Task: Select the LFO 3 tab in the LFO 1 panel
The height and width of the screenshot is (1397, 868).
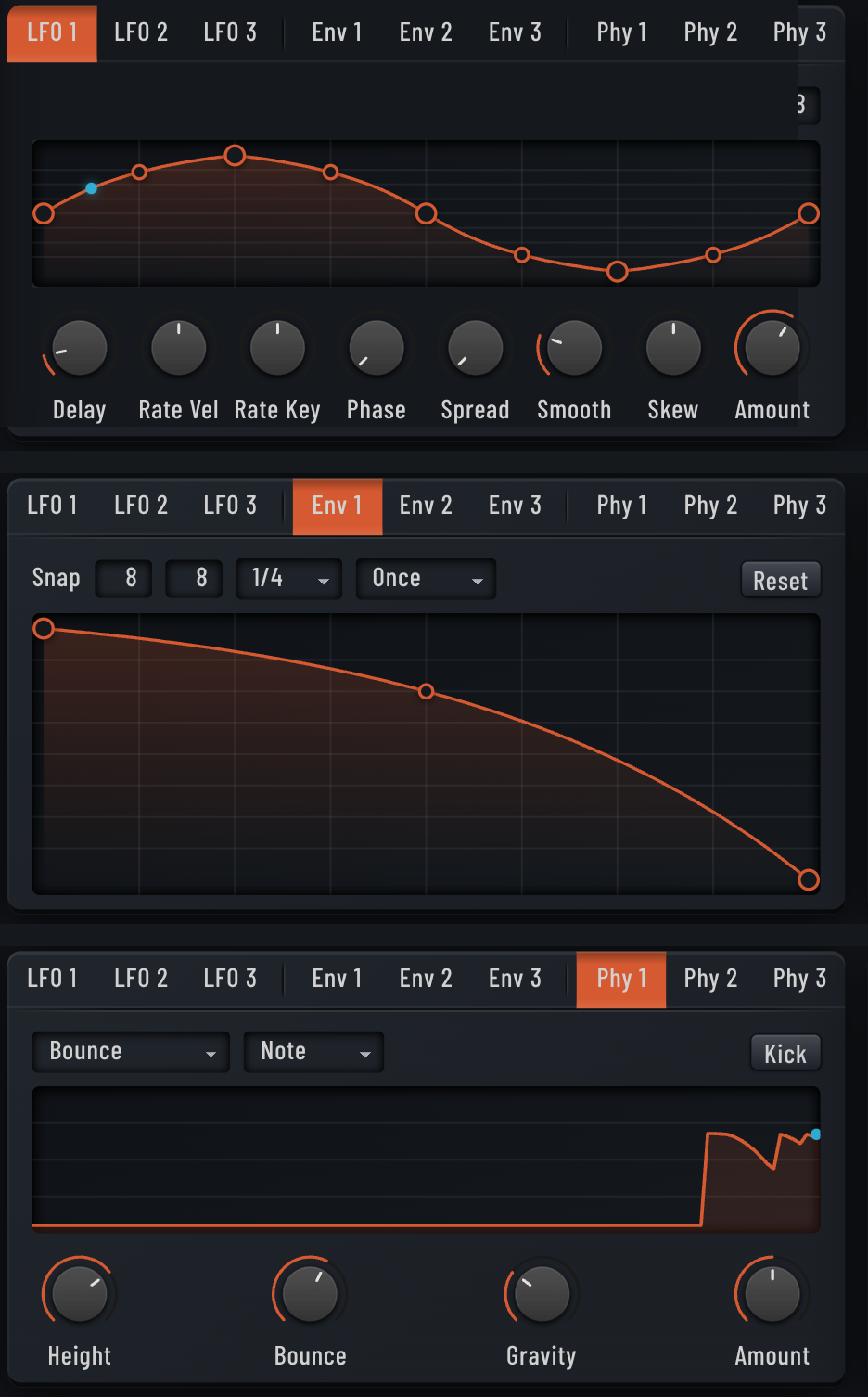Action: click(230, 32)
